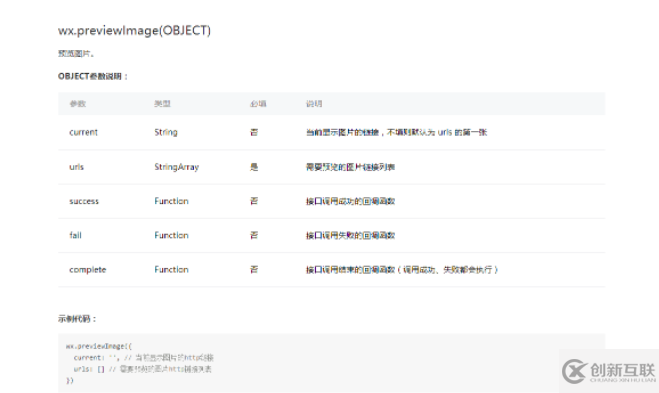659x393 pixels.
Task: Select the "complete" parameter name cell
Action: 87,269
